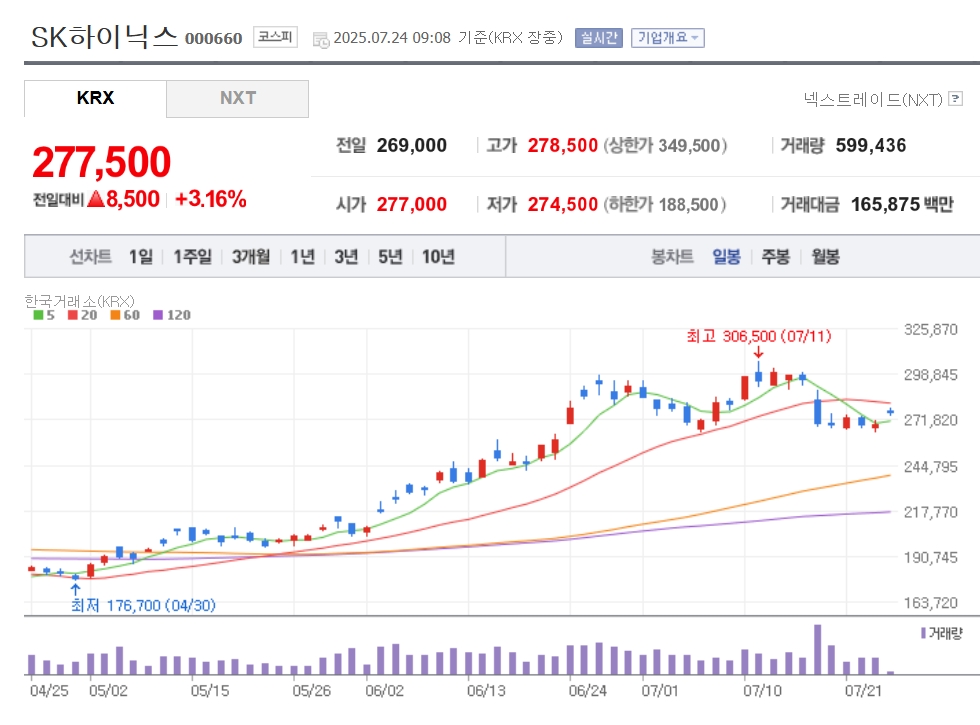This screenshot has height=725, width=980.
Task: Click the 한국거래소(KRX) chart label
Action: pos(79,301)
